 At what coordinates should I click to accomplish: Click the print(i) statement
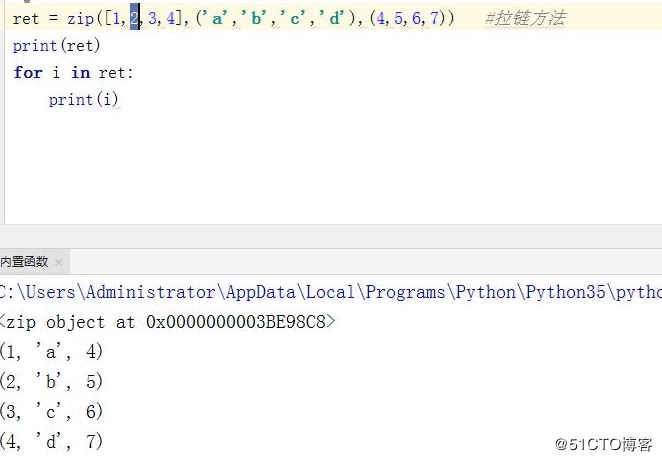[x=84, y=99]
